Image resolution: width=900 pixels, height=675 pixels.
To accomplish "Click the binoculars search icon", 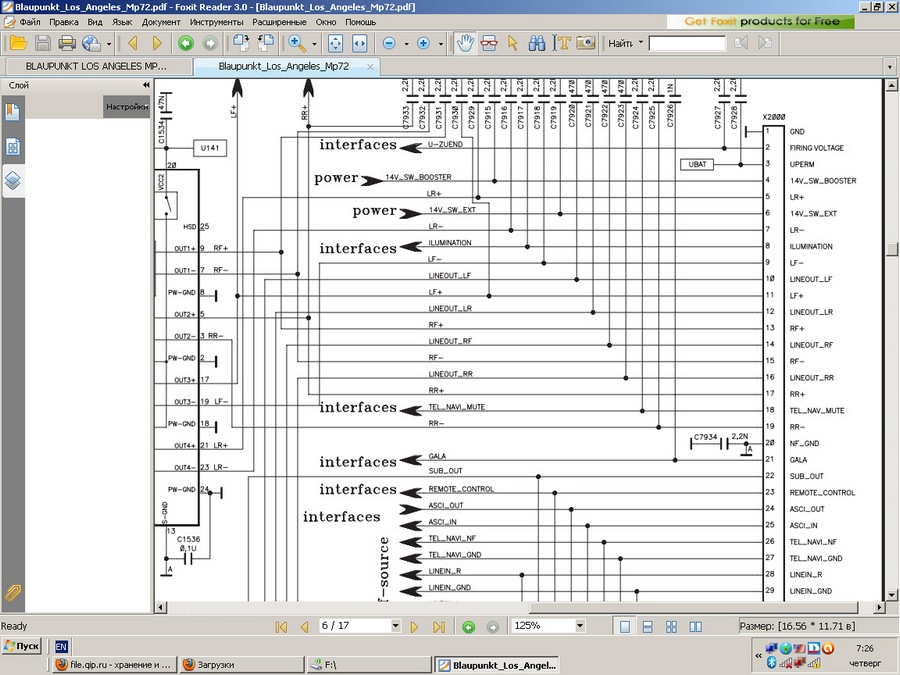I will click(537, 43).
